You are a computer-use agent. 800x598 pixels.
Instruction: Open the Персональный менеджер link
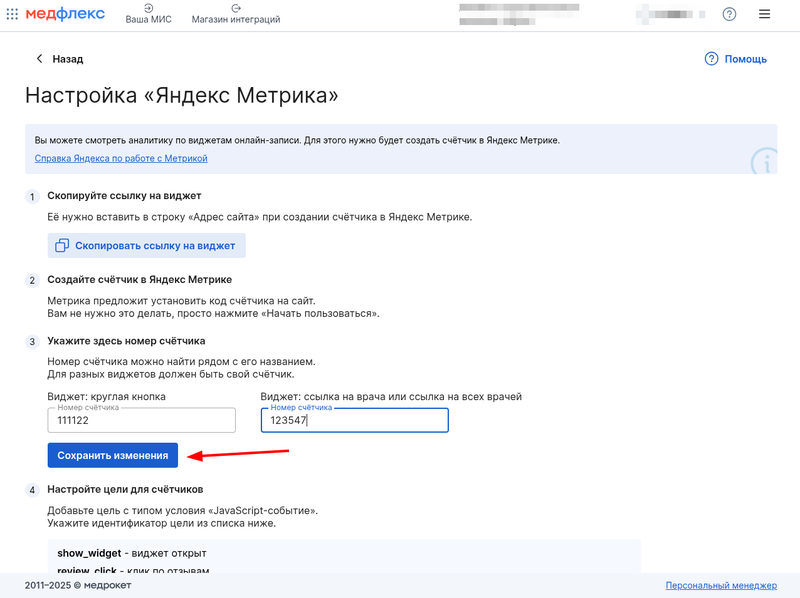721,585
